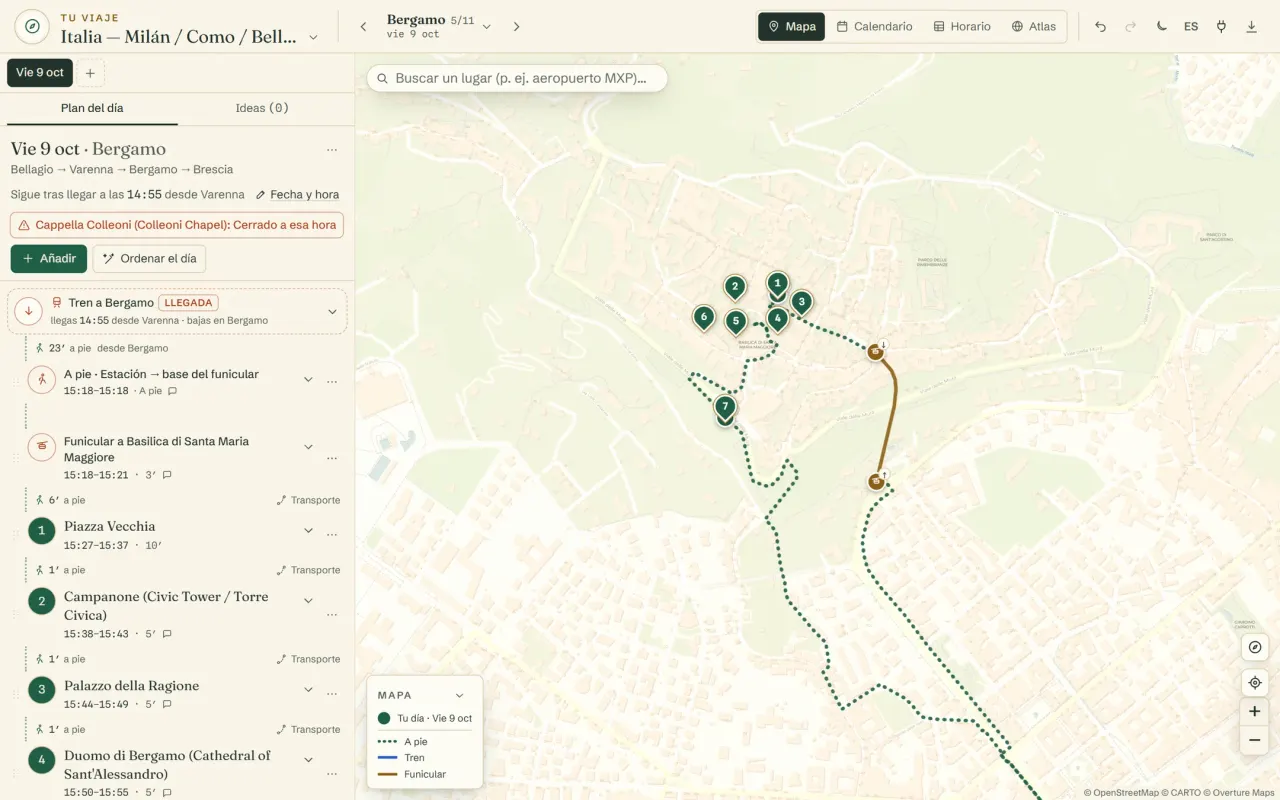
Task: Undo the last change
Action: point(1101,26)
